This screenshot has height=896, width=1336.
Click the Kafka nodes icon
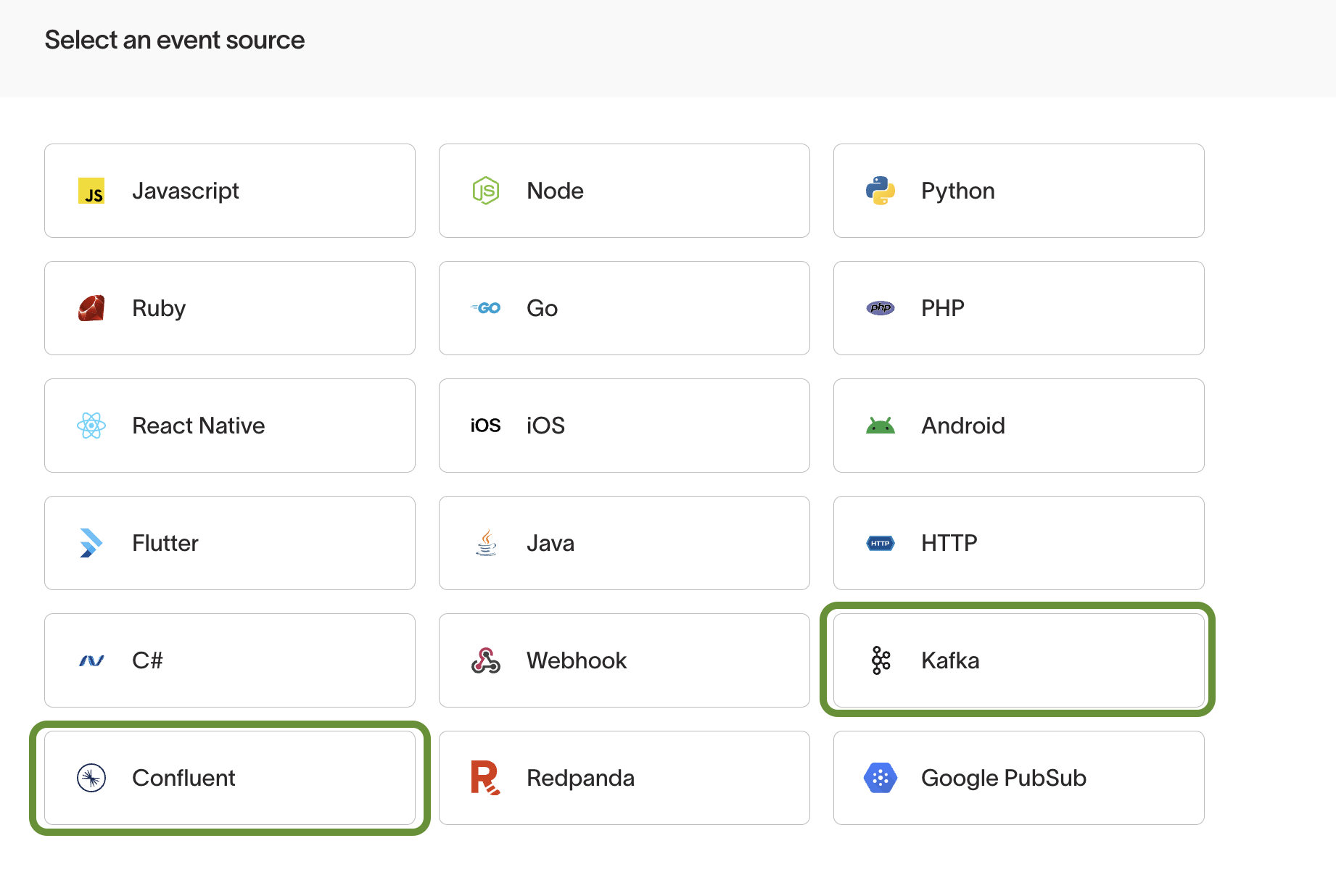(x=881, y=660)
